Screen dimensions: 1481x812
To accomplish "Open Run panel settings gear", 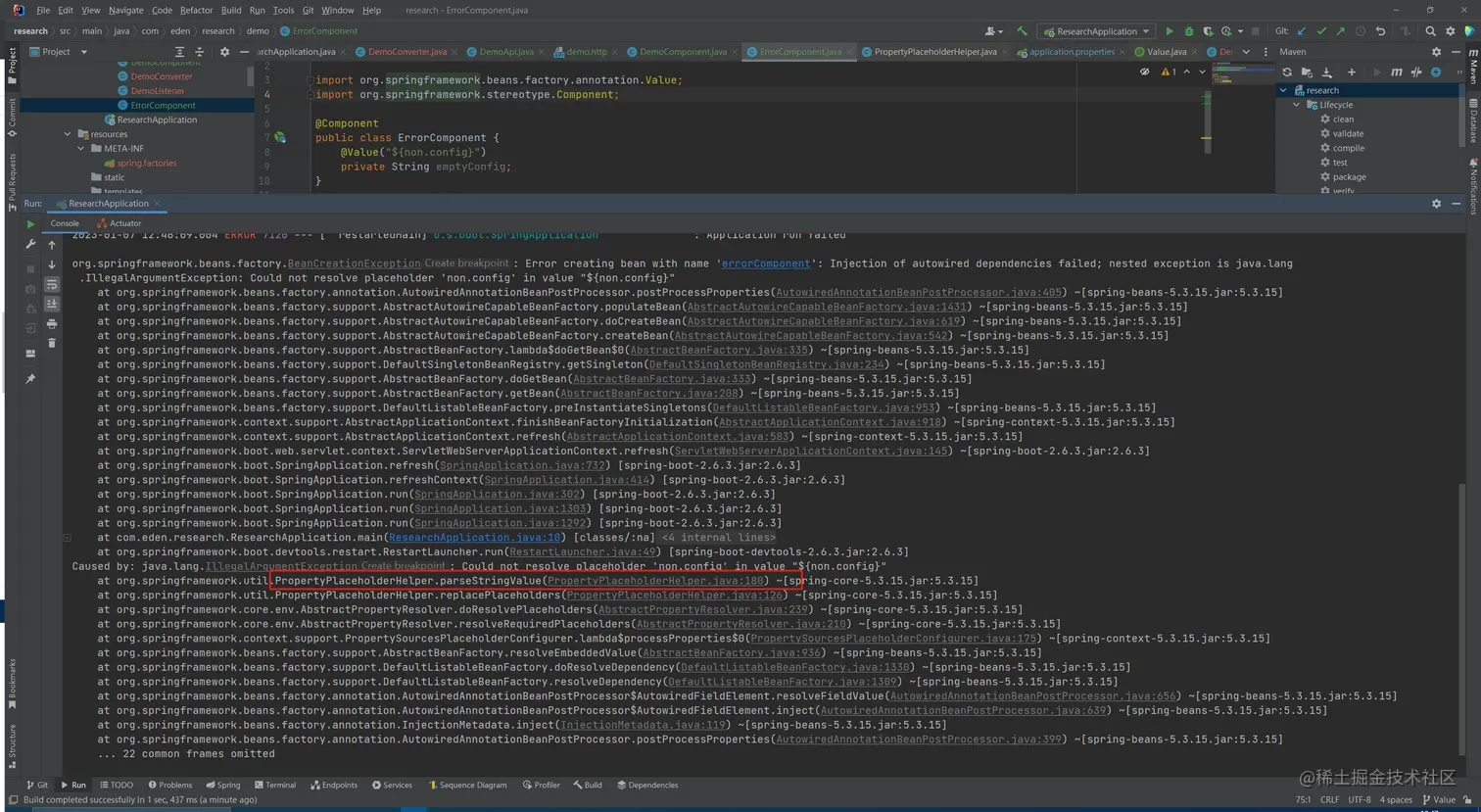I will (1436, 204).
